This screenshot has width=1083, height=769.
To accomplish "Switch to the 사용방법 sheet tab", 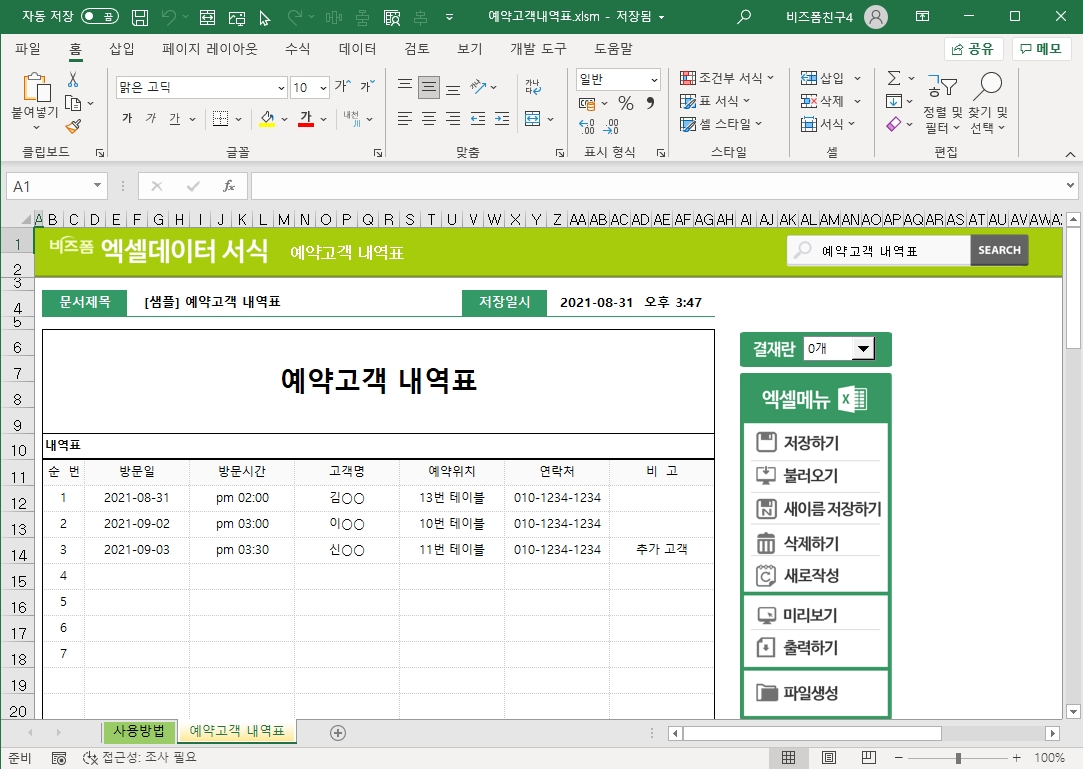I will coord(139,731).
